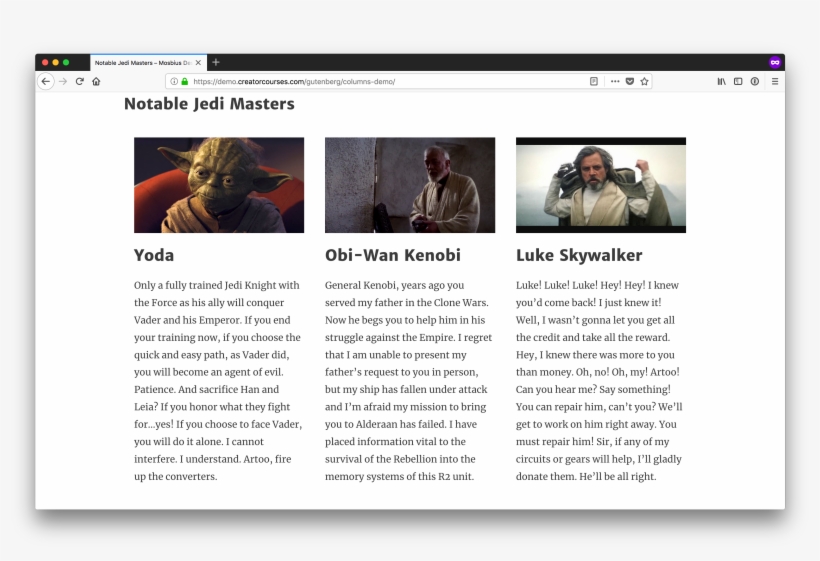Image resolution: width=820 pixels, height=561 pixels.
Task: Click paragraph starting 'General Kenobi, years ago'
Action: click(409, 381)
